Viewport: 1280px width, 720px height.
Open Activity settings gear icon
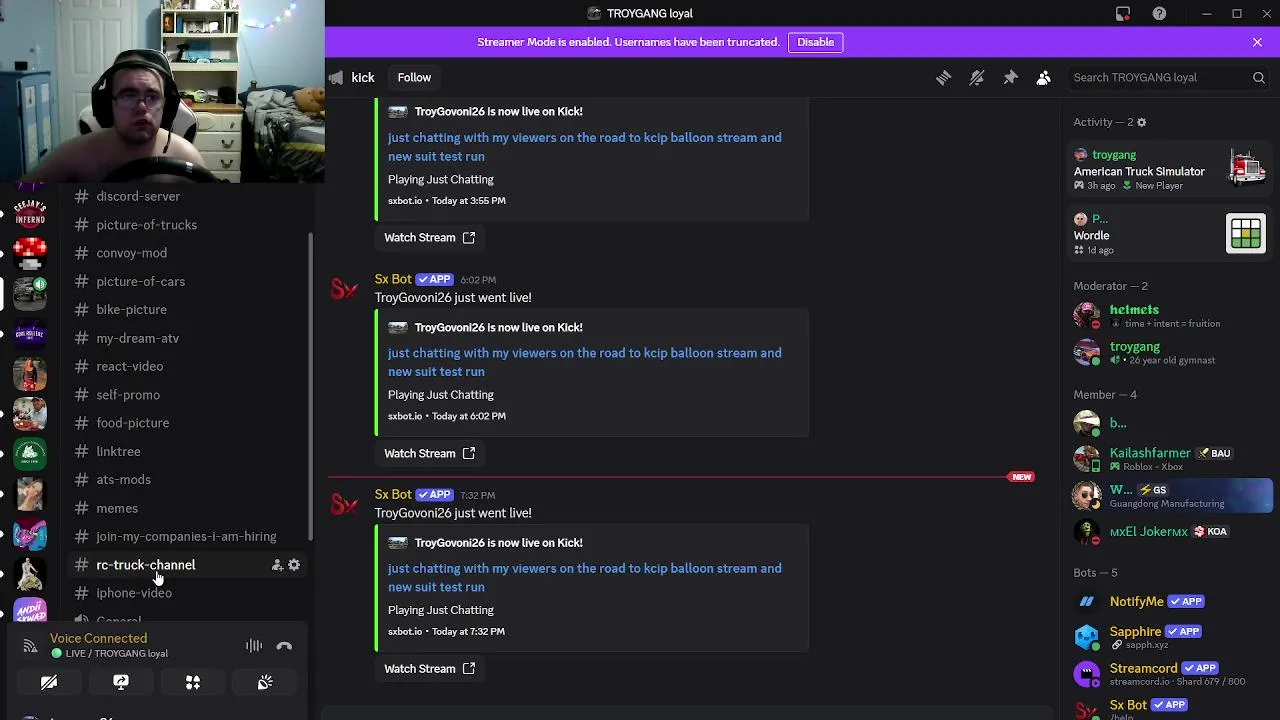(x=1141, y=122)
